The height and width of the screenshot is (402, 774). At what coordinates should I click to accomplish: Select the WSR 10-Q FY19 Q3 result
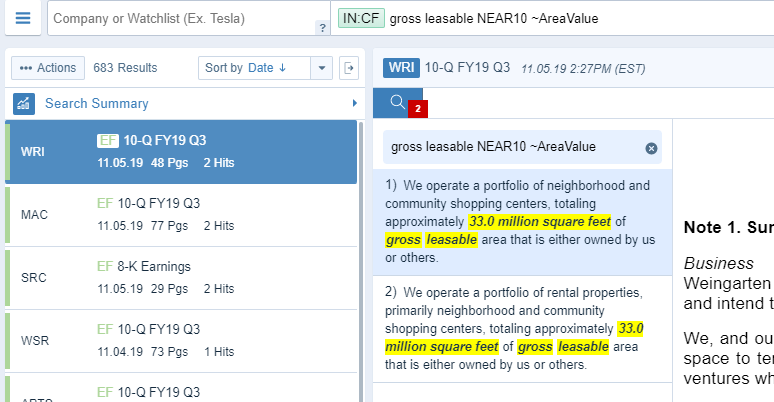(x=181, y=340)
